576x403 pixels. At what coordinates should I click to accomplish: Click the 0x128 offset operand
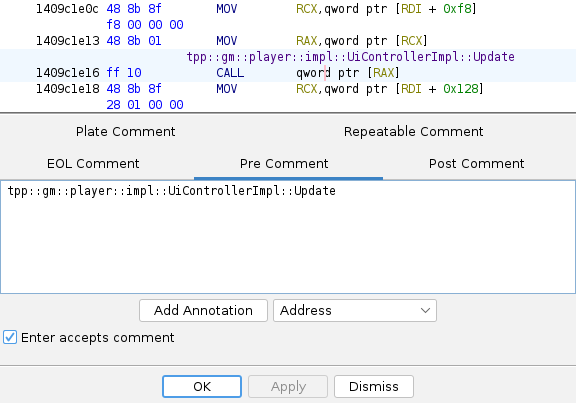[x=461, y=89]
